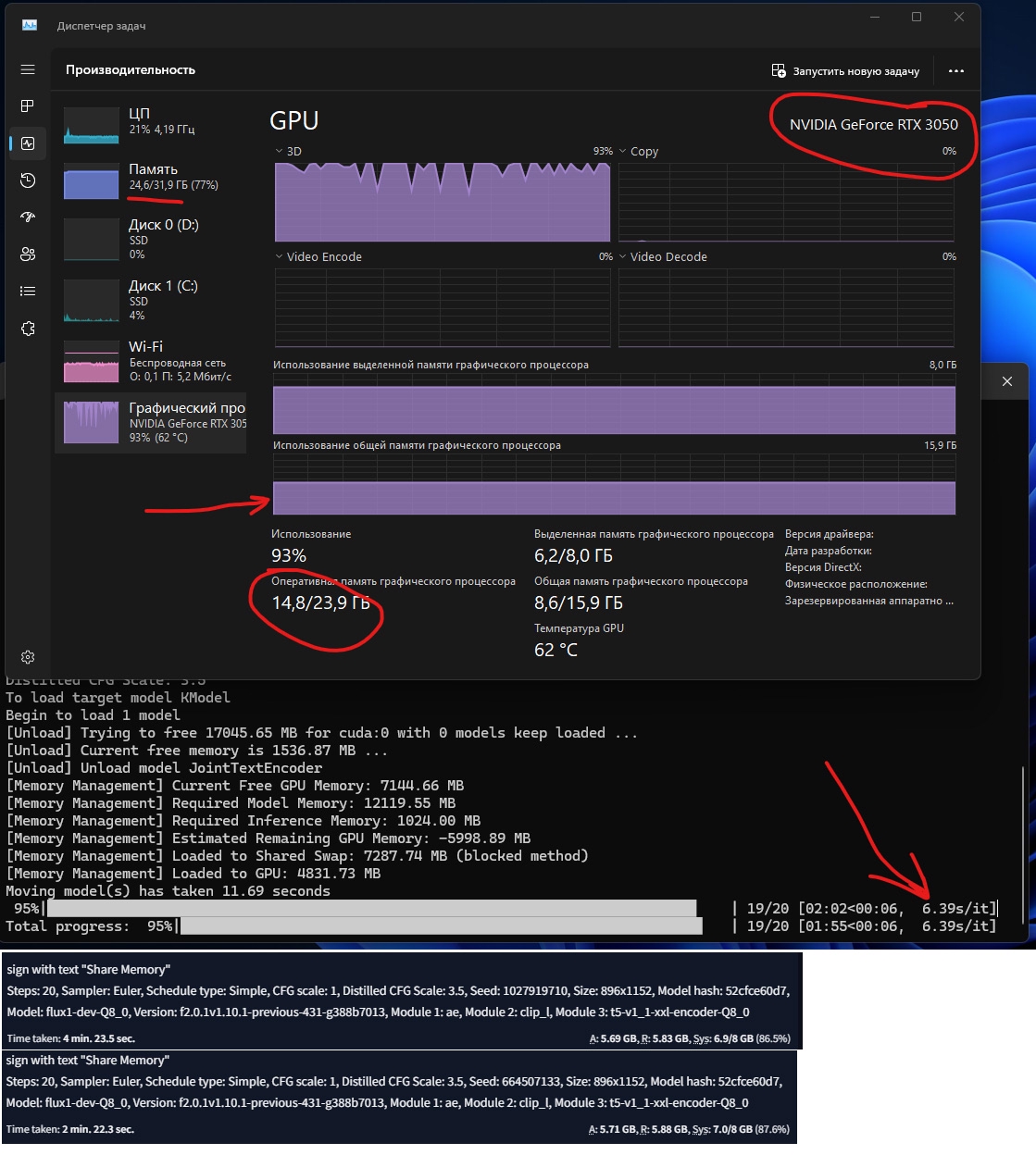Select the Память performance entry
The width and height of the screenshot is (1036, 1155).
pyautogui.click(x=150, y=180)
